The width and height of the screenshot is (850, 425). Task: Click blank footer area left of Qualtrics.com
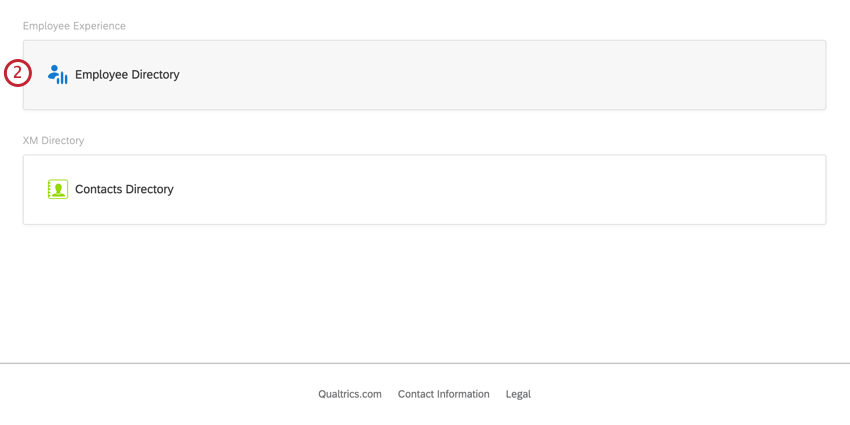click(x=150, y=394)
